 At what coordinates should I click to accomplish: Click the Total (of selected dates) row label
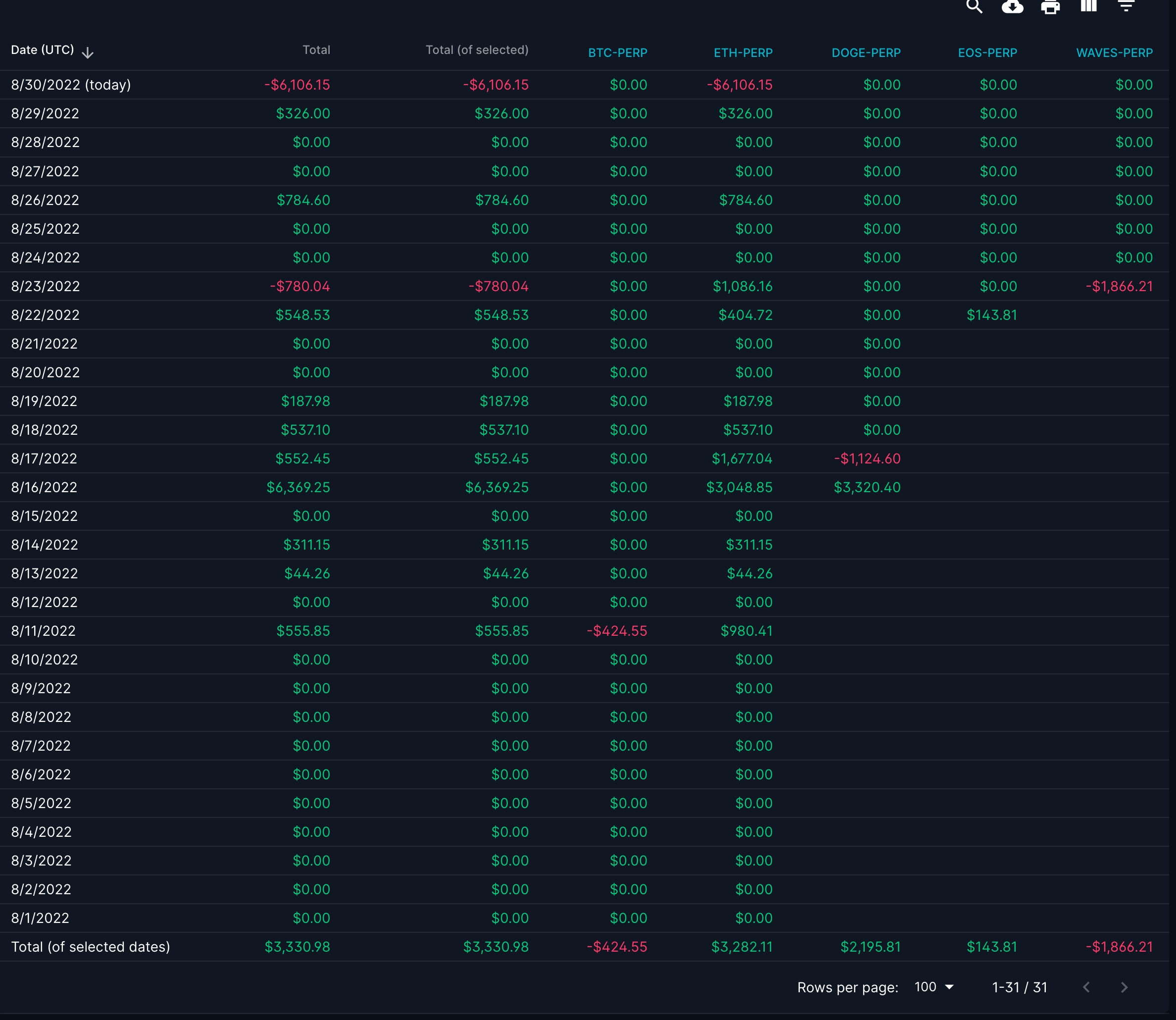[91, 947]
